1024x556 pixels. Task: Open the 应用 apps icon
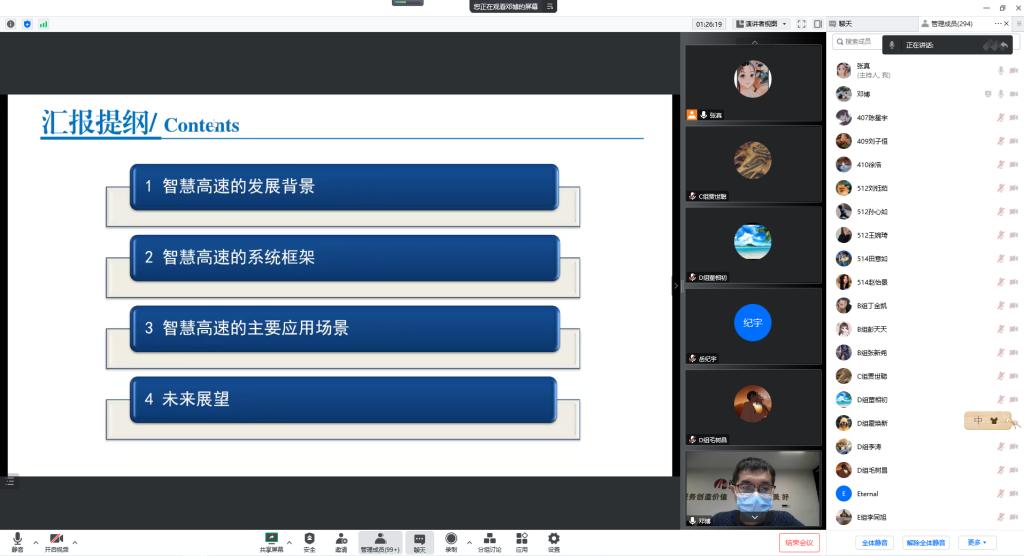[521, 539]
